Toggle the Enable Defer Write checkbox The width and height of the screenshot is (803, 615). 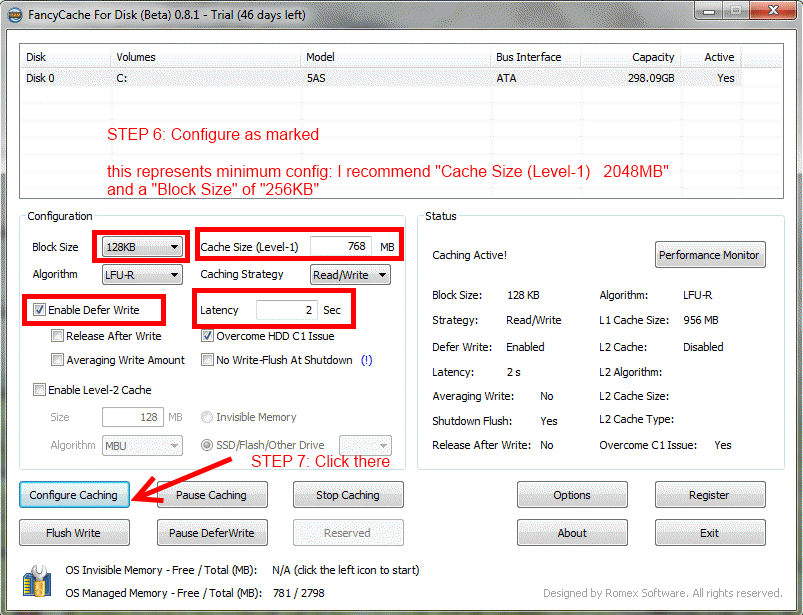point(39,310)
